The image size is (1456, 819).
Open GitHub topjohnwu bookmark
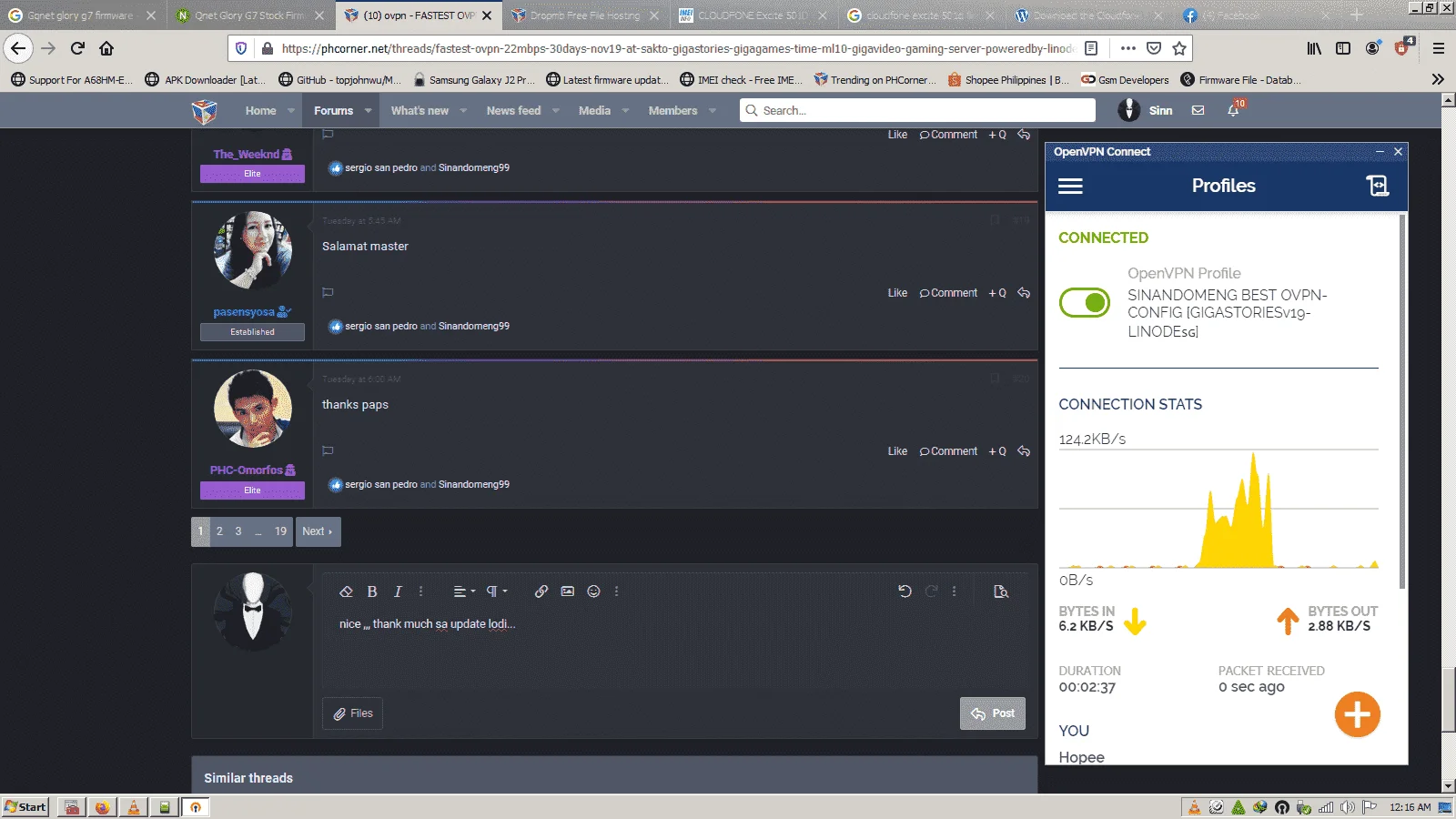[x=339, y=80]
